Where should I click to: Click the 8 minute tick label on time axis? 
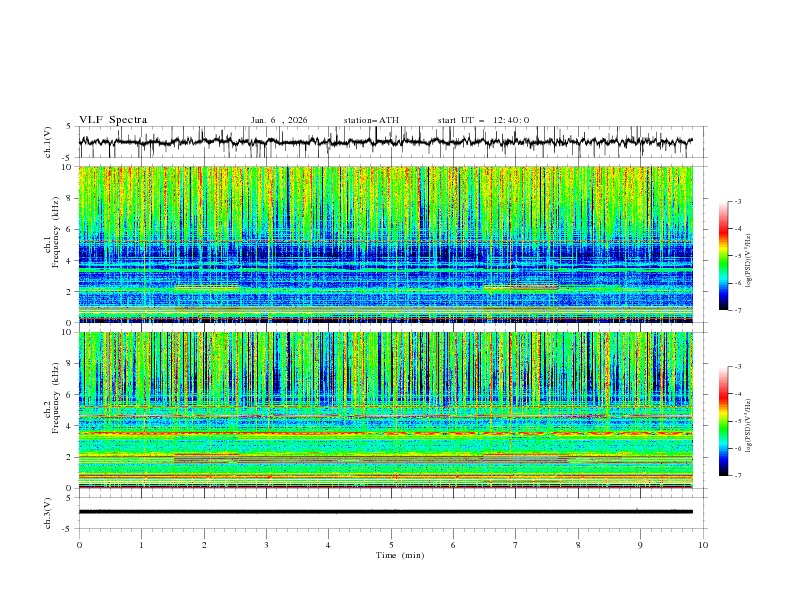578,544
